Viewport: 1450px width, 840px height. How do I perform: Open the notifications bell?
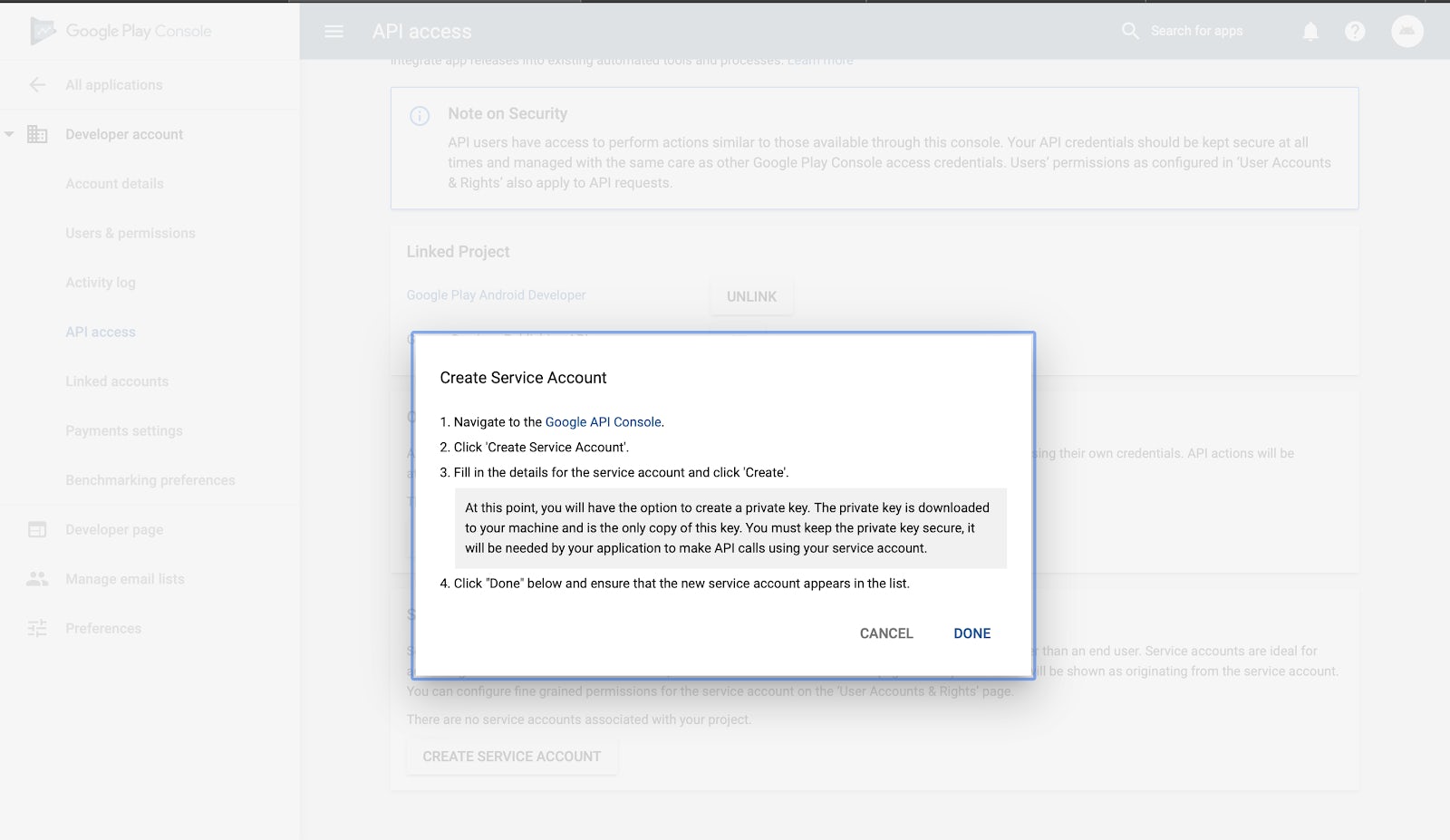click(x=1310, y=32)
